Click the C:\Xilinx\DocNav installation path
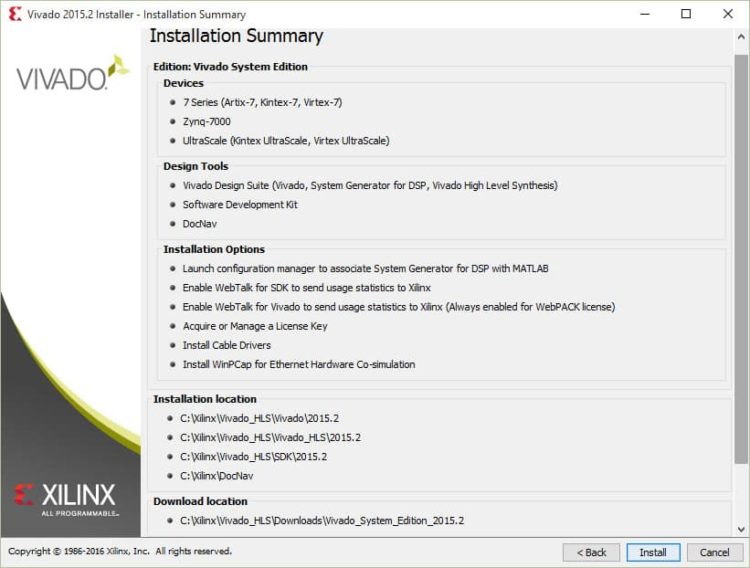 217,475
